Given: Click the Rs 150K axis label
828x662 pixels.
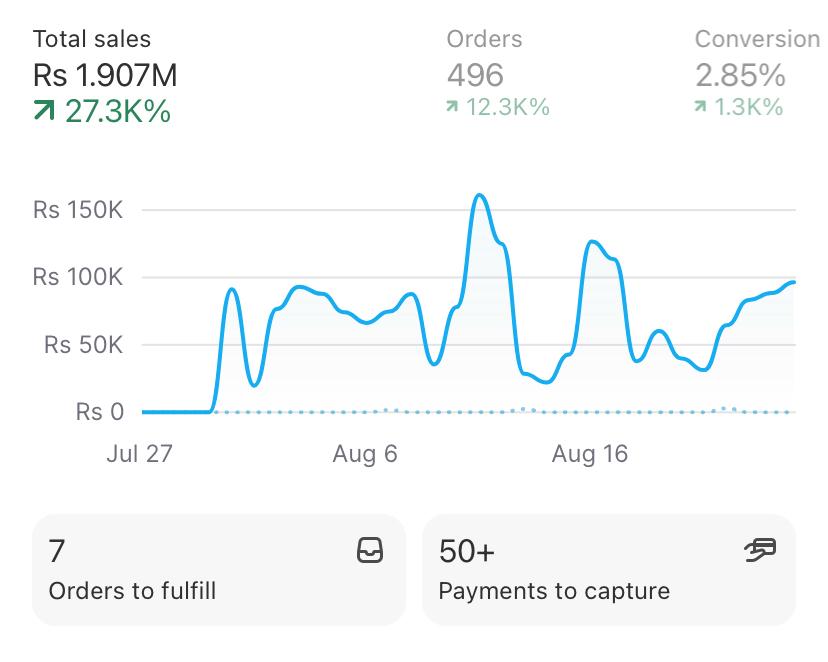Looking at the screenshot, I should [78, 210].
